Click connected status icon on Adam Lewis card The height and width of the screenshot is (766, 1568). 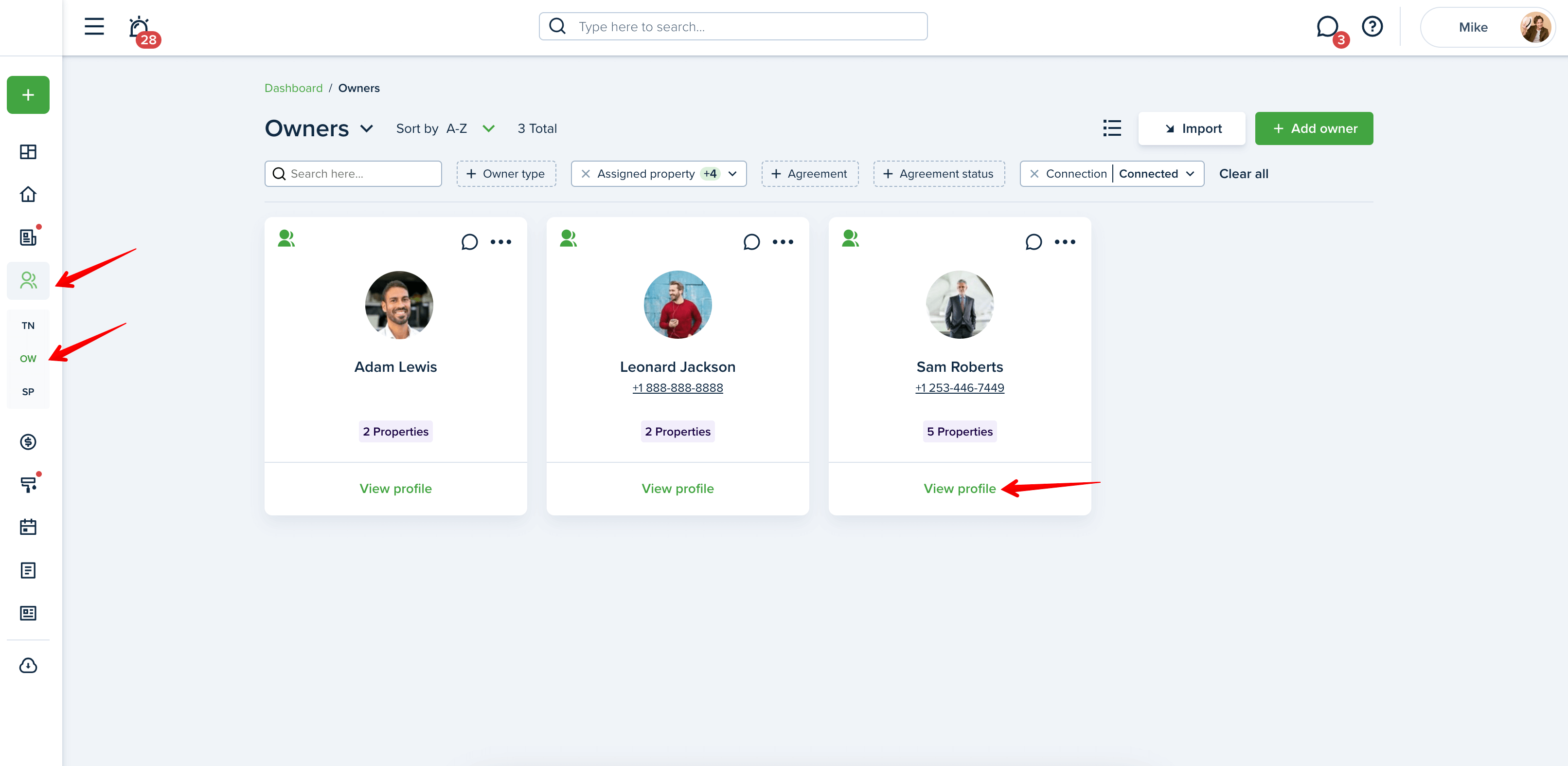tap(286, 238)
